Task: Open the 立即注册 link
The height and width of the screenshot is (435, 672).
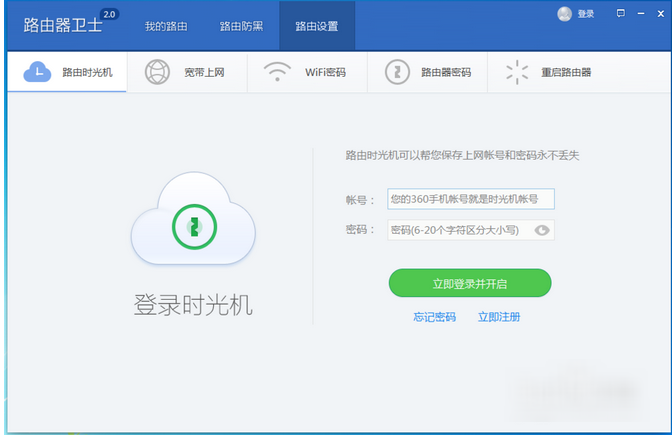Action: click(499, 317)
